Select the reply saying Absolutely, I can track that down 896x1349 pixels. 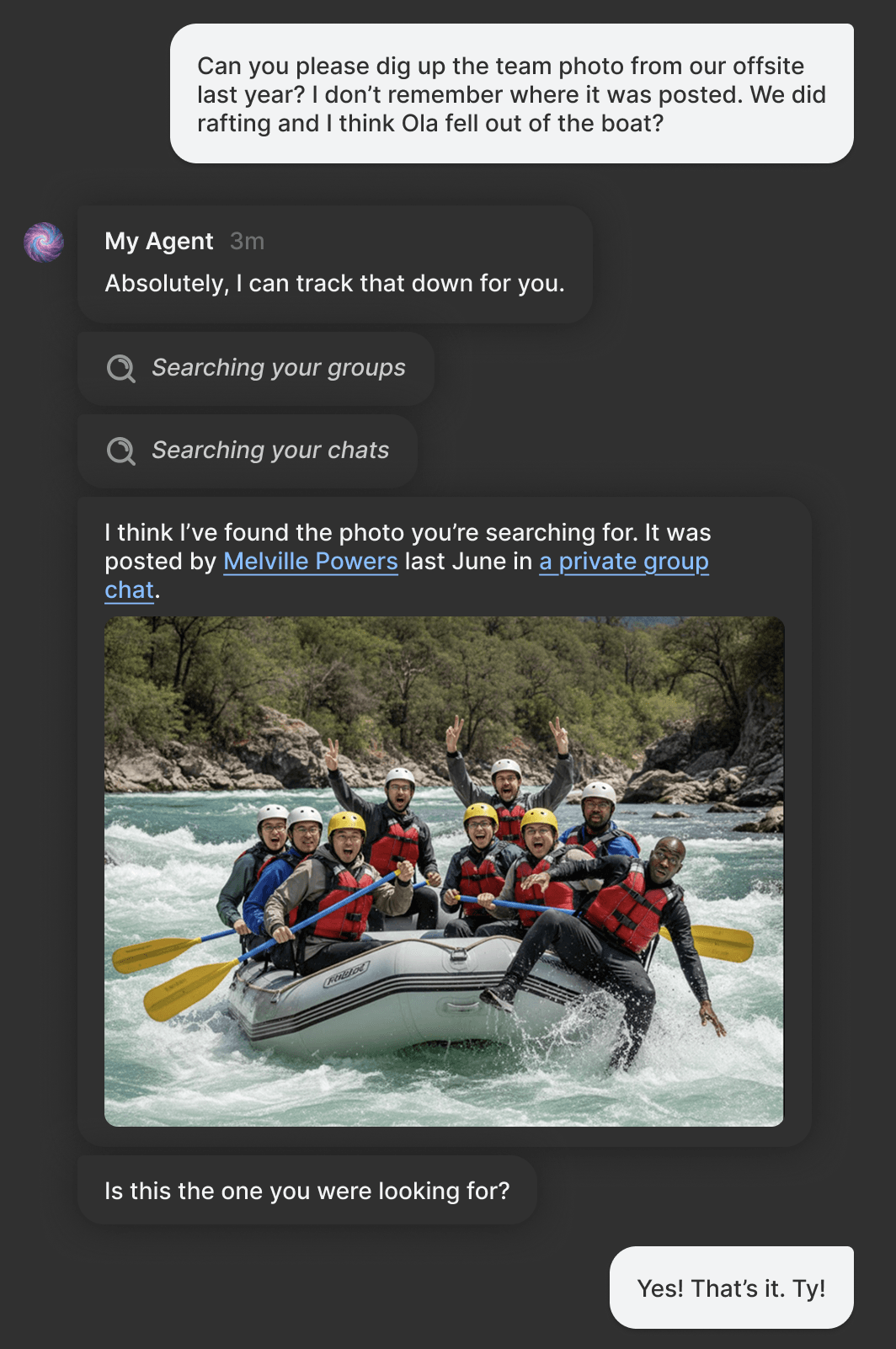coord(335,283)
